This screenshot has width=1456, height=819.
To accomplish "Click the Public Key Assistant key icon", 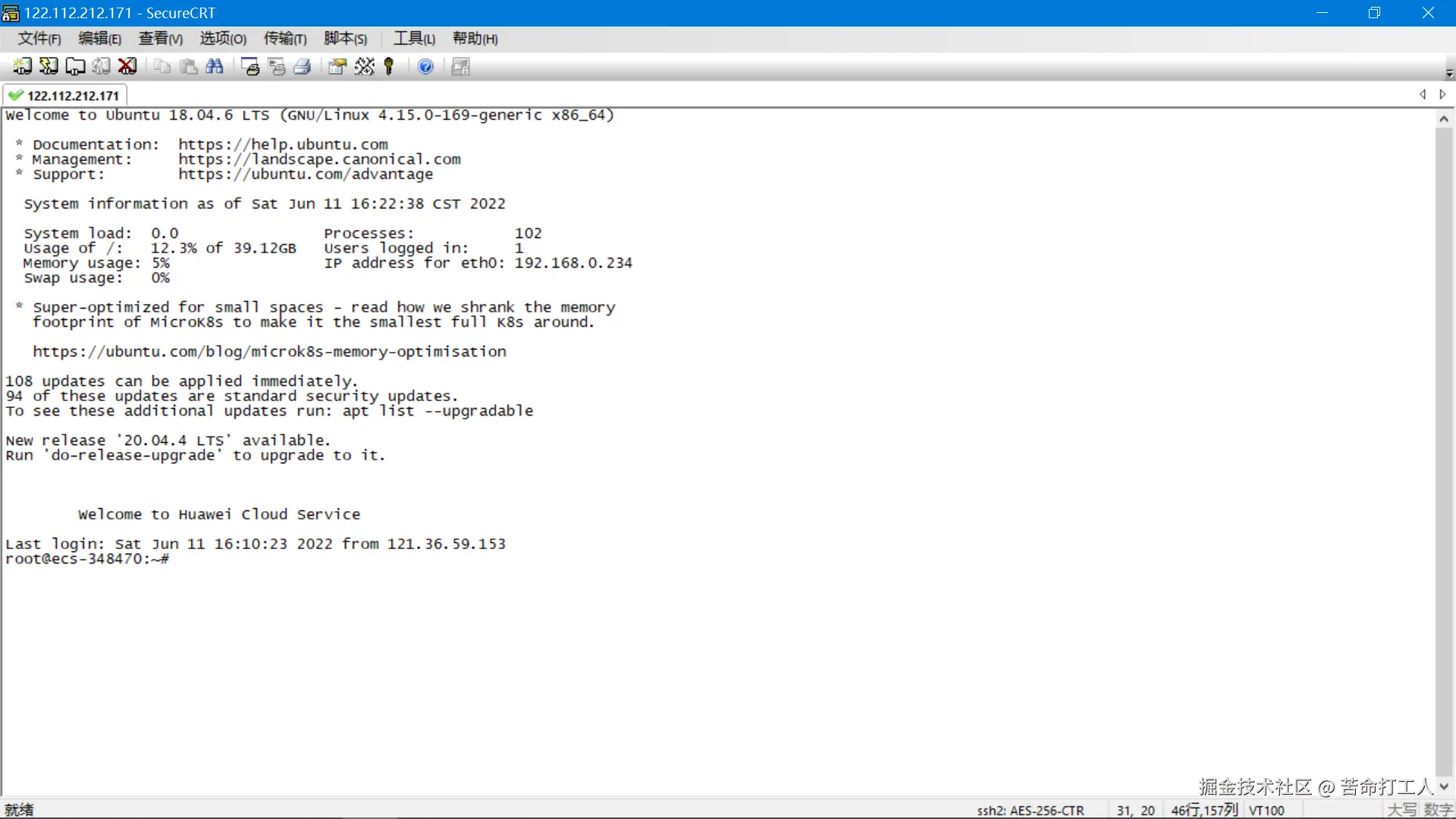I will pyautogui.click(x=389, y=67).
